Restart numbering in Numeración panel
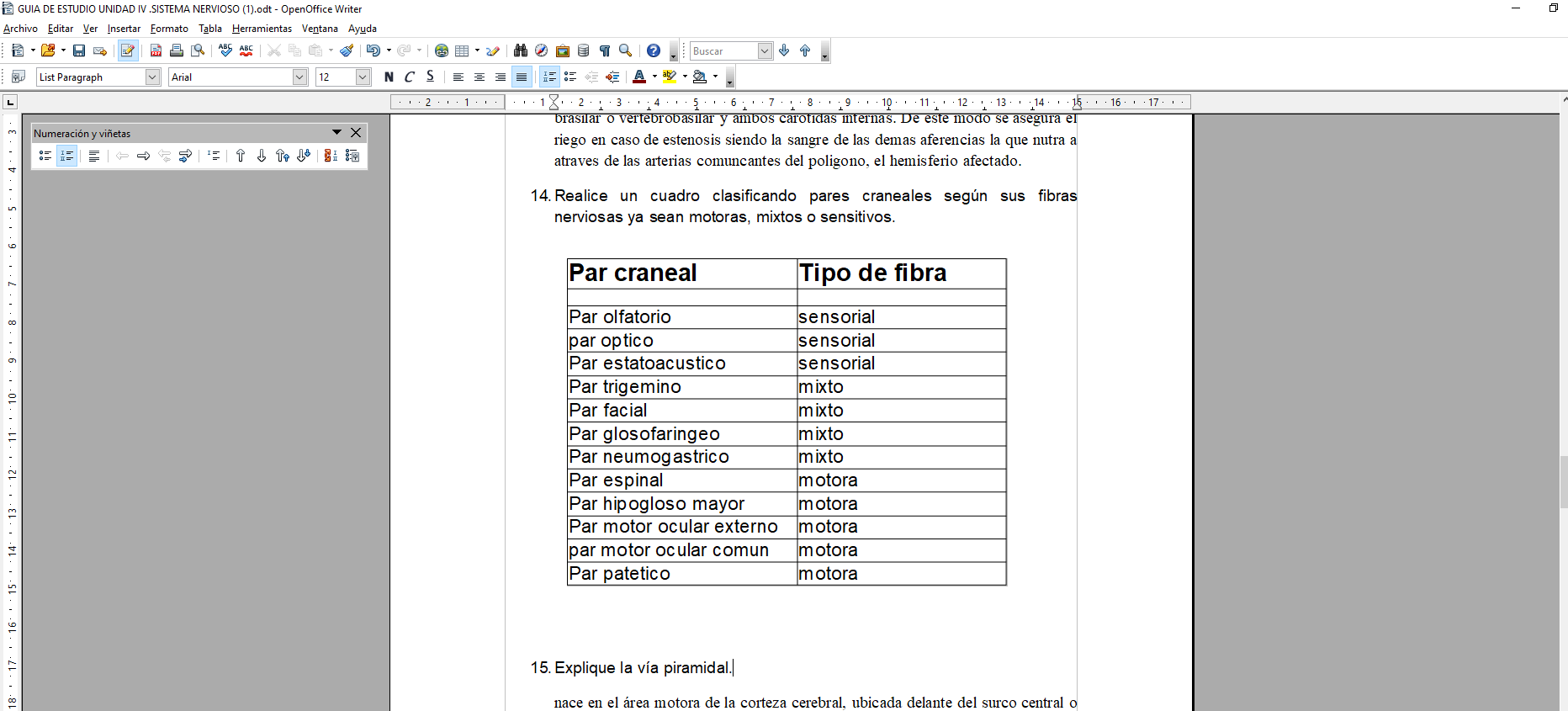 click(x=331, y=156)
